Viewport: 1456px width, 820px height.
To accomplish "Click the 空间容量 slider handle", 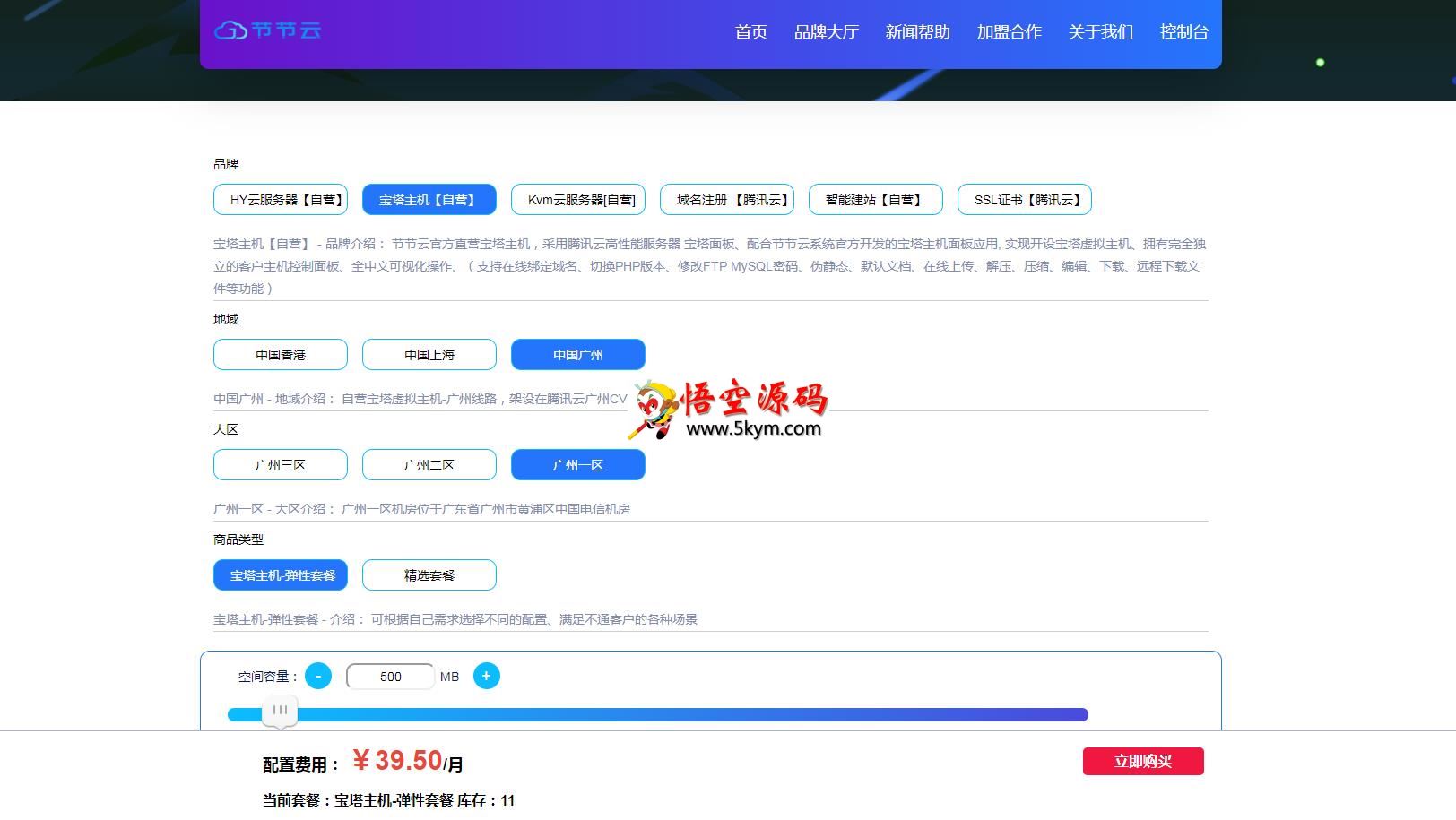I will click(280, 711).
